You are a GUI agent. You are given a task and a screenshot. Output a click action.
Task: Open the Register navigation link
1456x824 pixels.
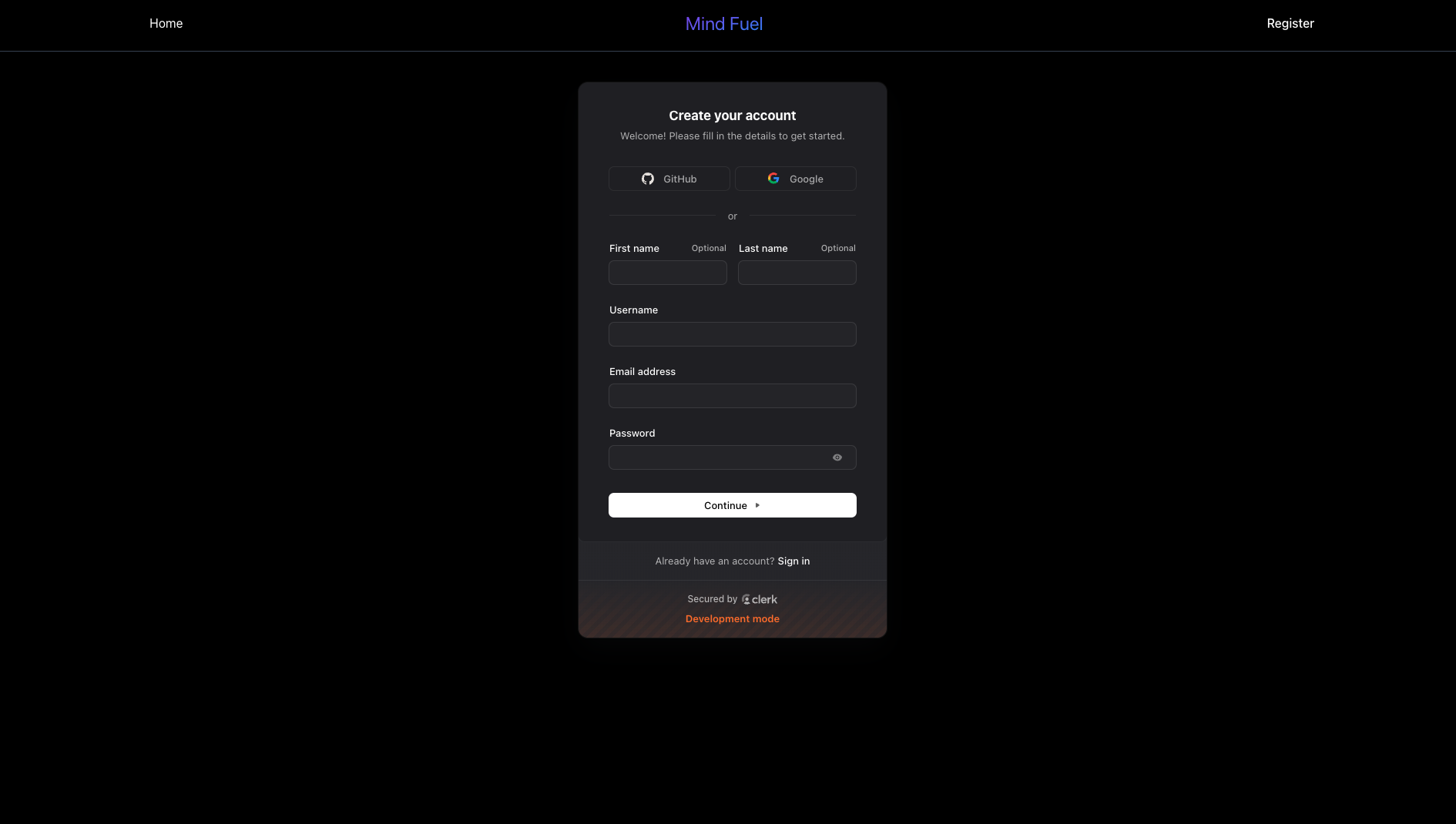click(1290, 23)
